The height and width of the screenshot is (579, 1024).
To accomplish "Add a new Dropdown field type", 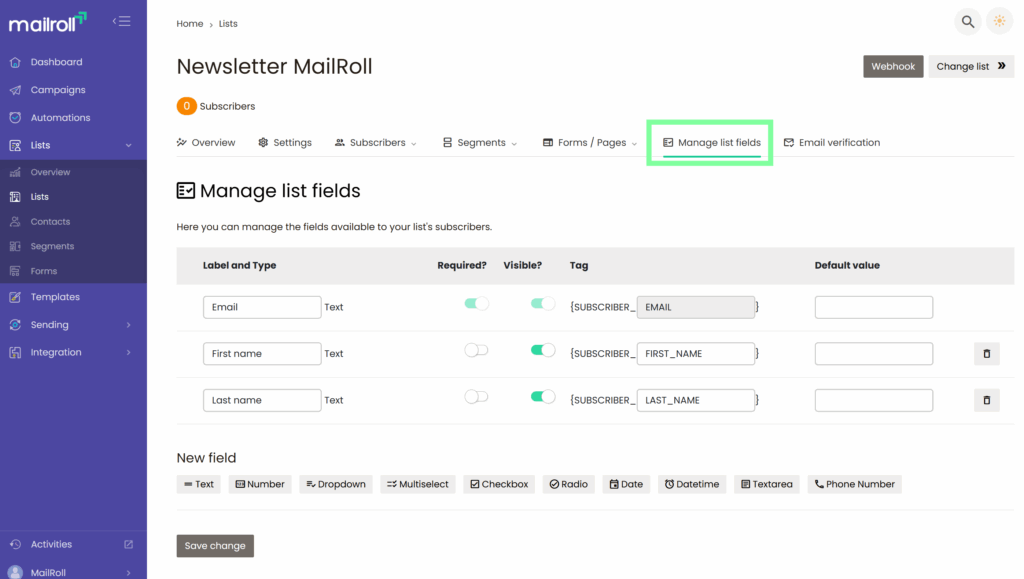I will [334, 484].
